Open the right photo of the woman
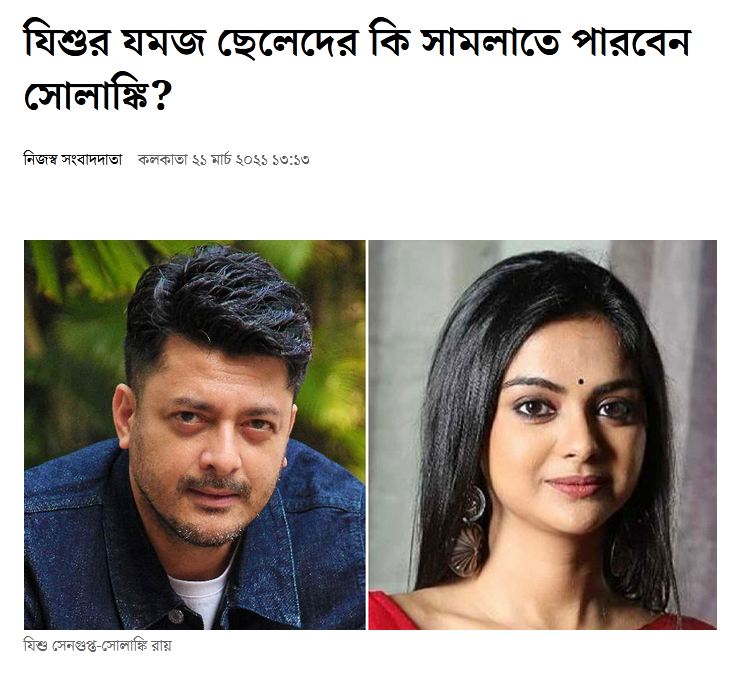The height and width of the screenshot is (686, 747). coord(543,434)
